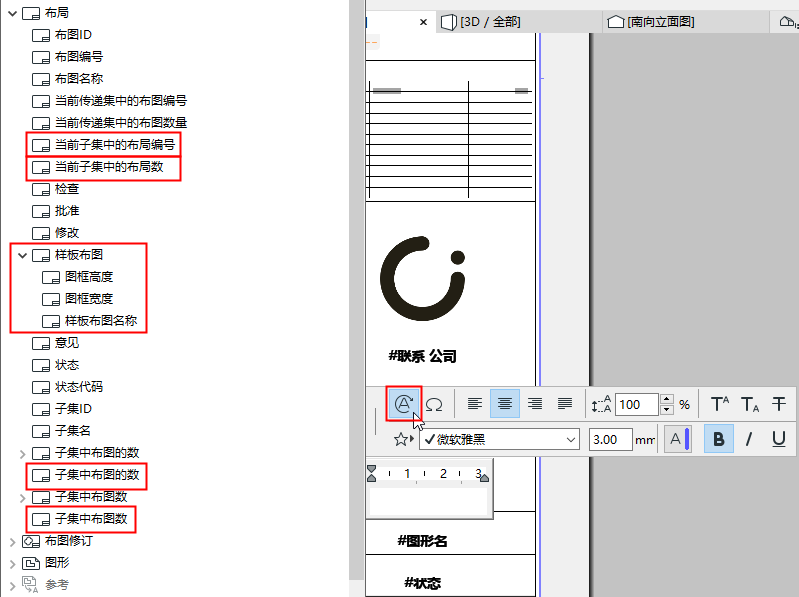Toggle subscript formatting

click(750, 404)
